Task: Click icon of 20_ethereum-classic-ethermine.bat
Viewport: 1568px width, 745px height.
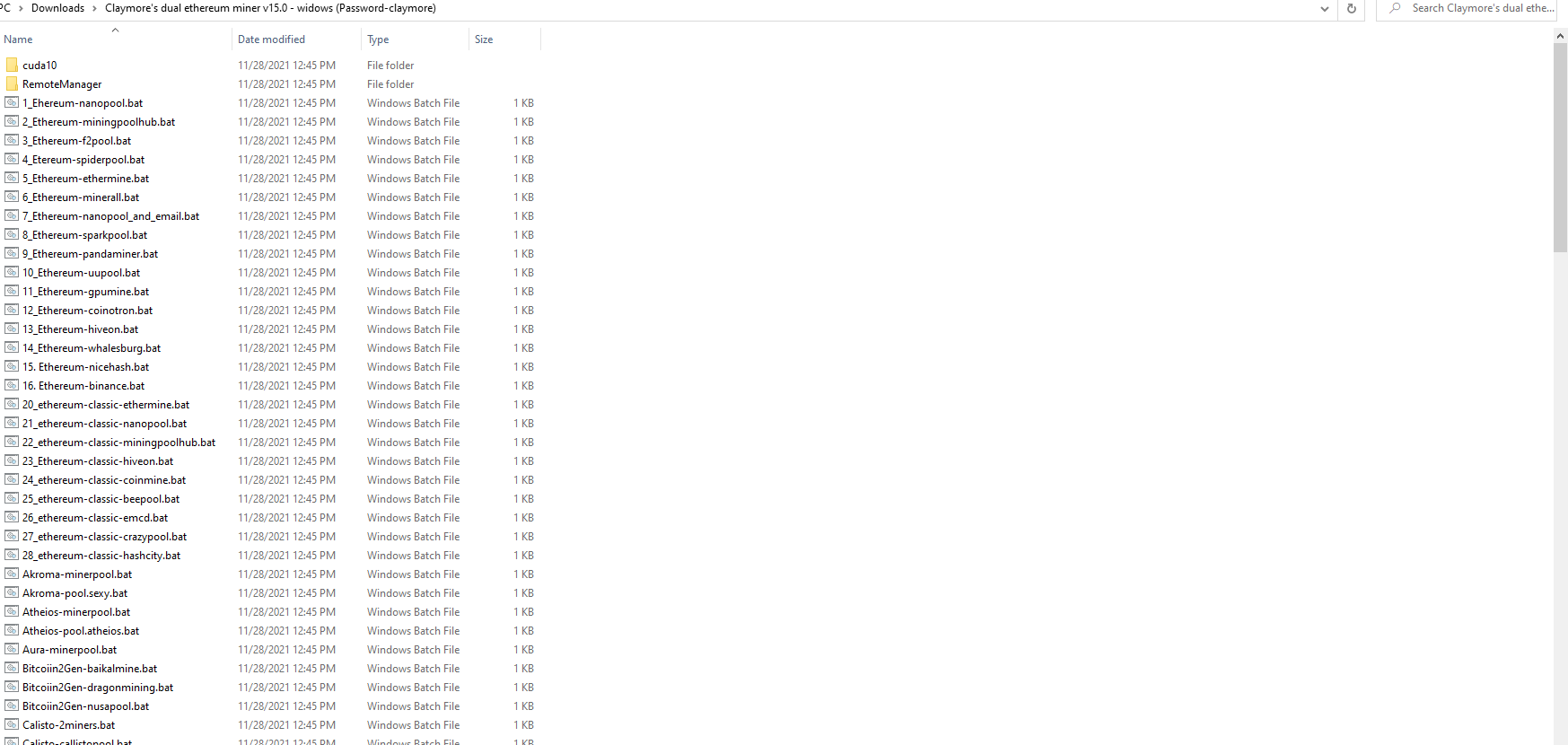Action: [12, 404]
